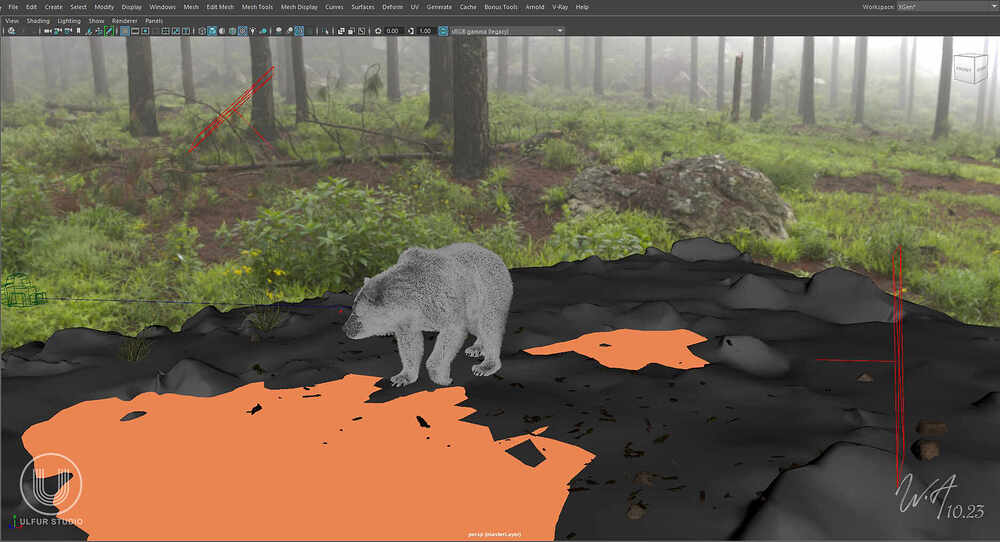
Task: Click the Motion Blur icon
Action: pos(290,31)
